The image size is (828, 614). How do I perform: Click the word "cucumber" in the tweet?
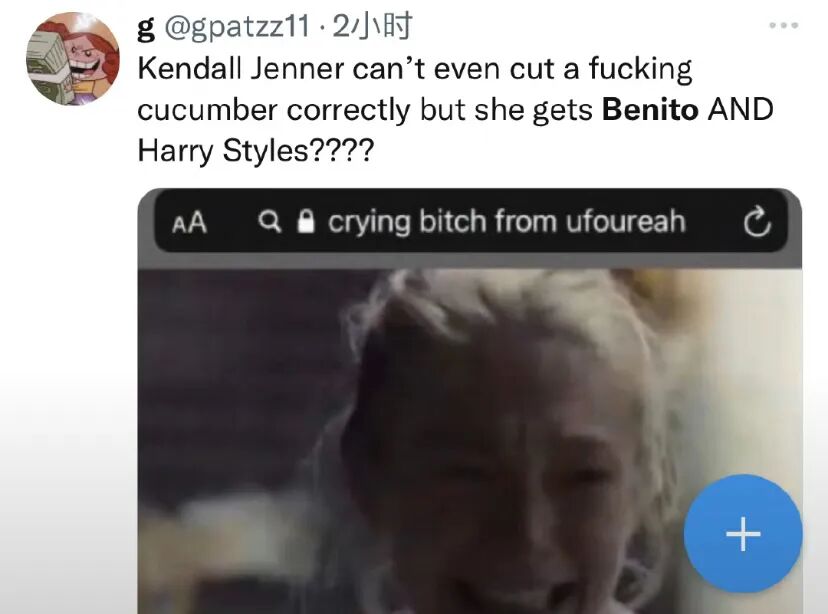coord(207,110)
